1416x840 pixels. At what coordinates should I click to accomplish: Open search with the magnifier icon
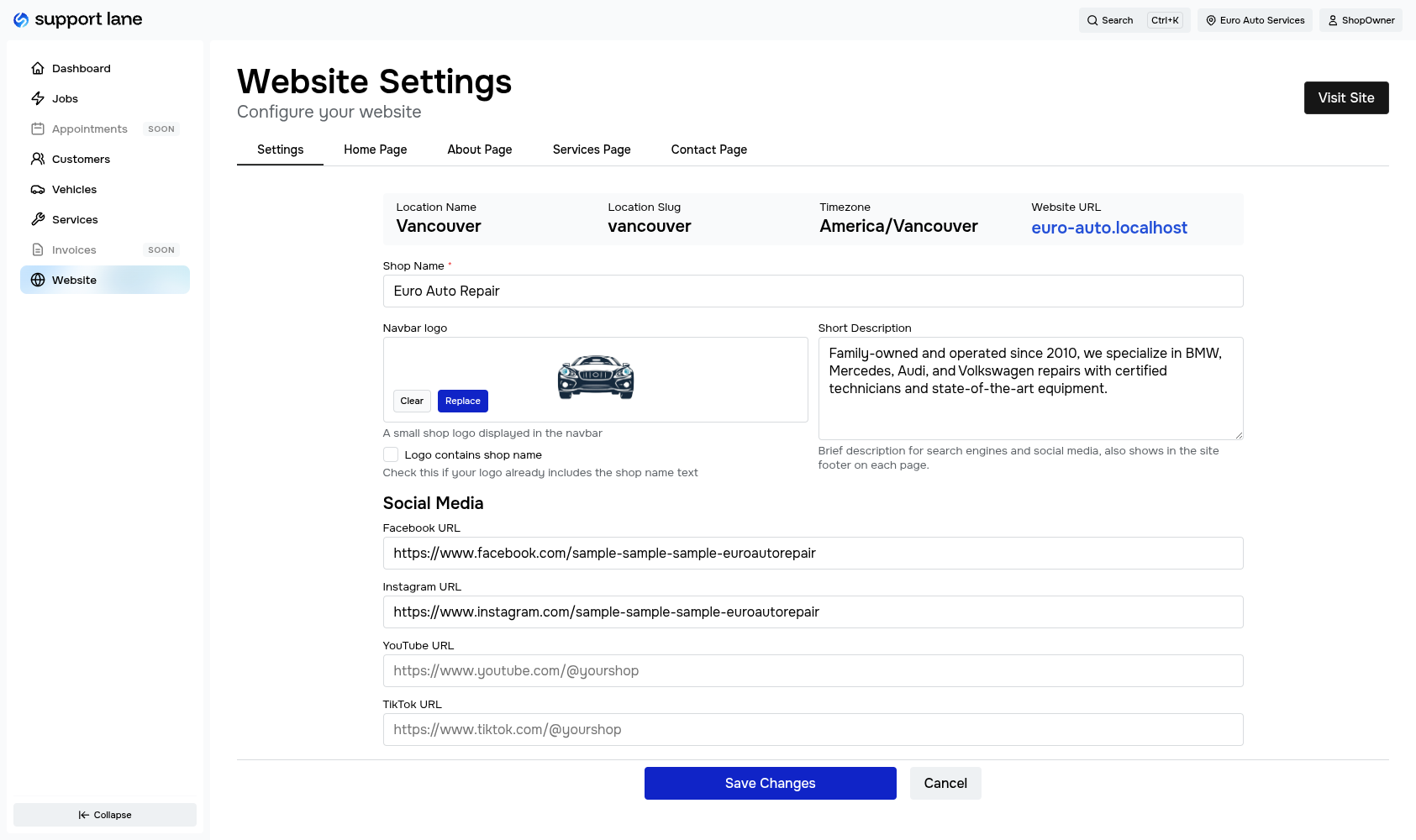pyautogui.click(x=1092, y=20)
